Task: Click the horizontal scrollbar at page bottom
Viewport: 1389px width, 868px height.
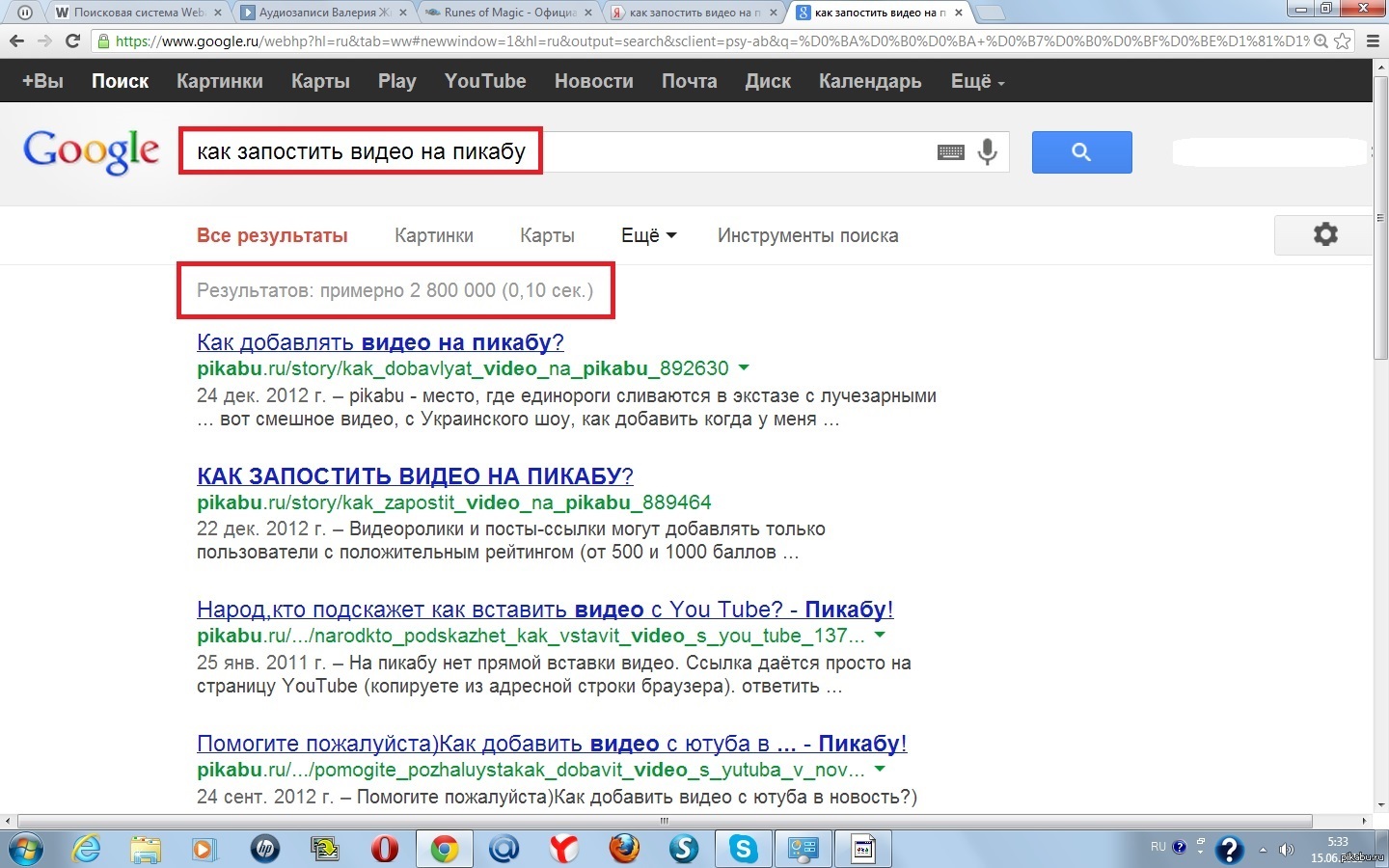Action: coord(665,821)
